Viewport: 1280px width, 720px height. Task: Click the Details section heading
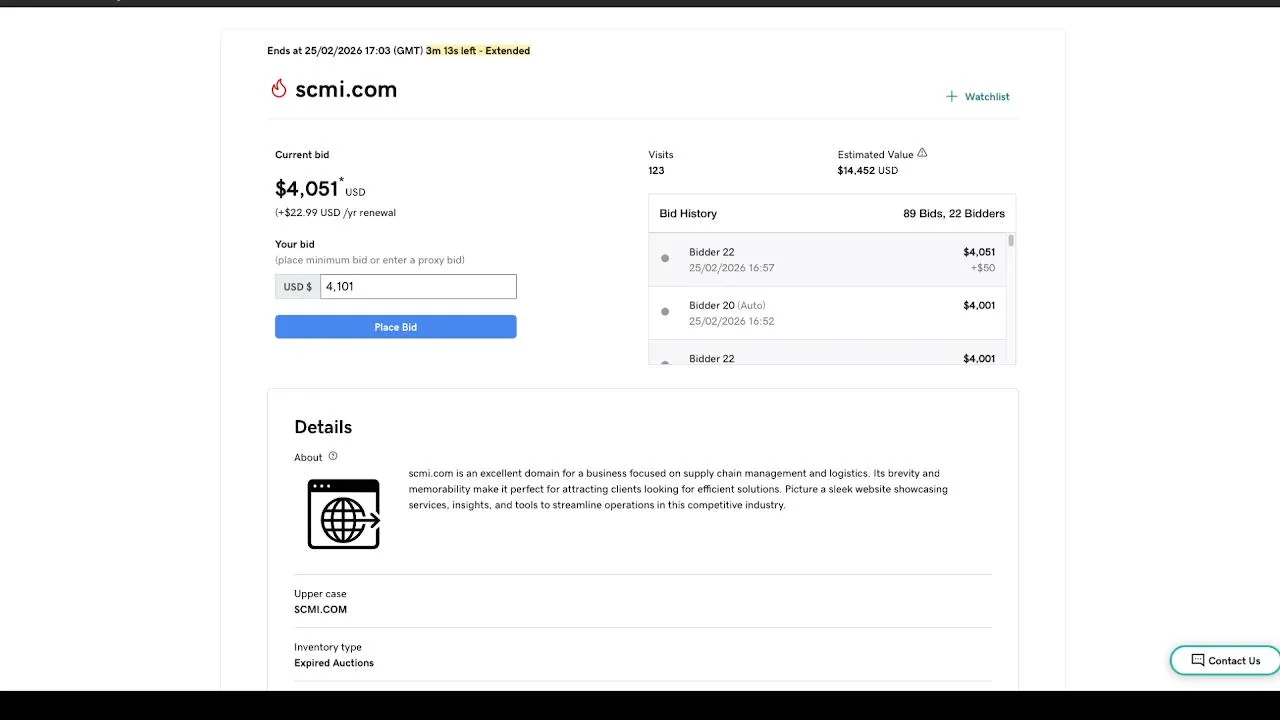(x=323, y=427)
